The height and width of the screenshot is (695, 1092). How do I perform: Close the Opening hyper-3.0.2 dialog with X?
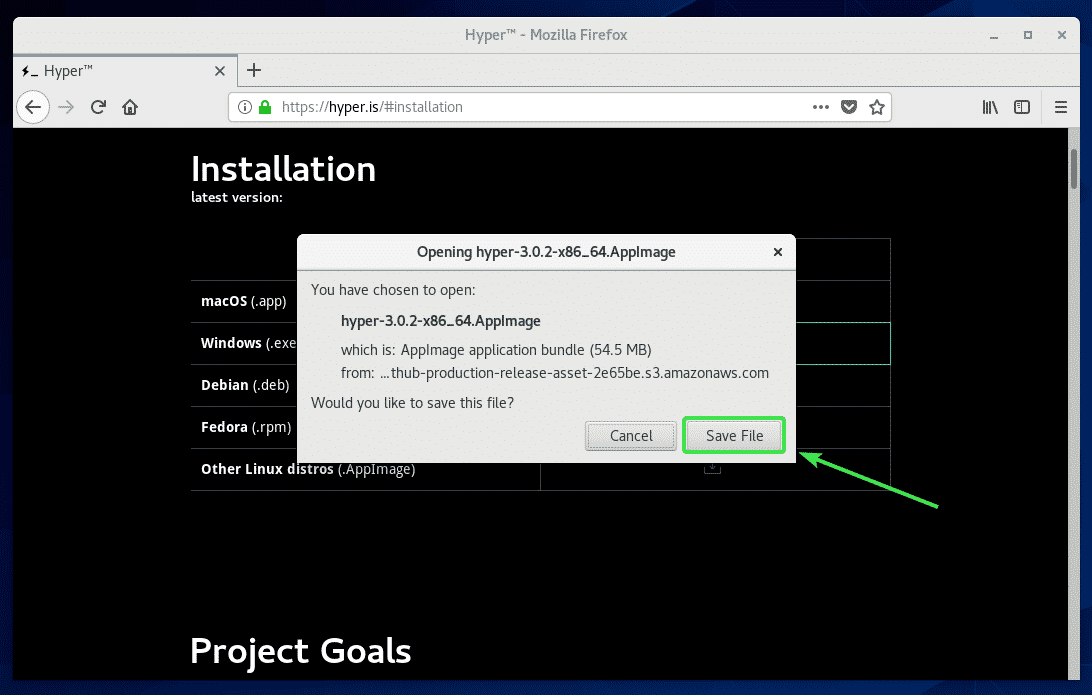[x=778, y=252]
